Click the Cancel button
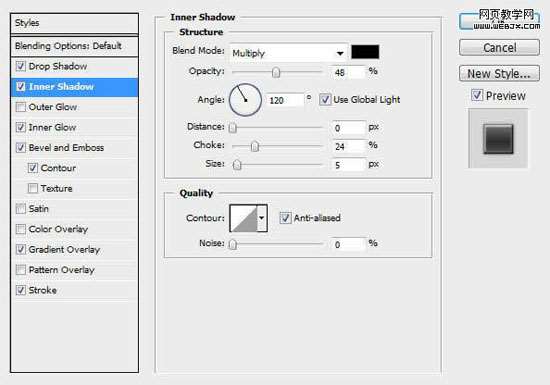Viewport: 550px width, 385px height. [x=499, y=47]
